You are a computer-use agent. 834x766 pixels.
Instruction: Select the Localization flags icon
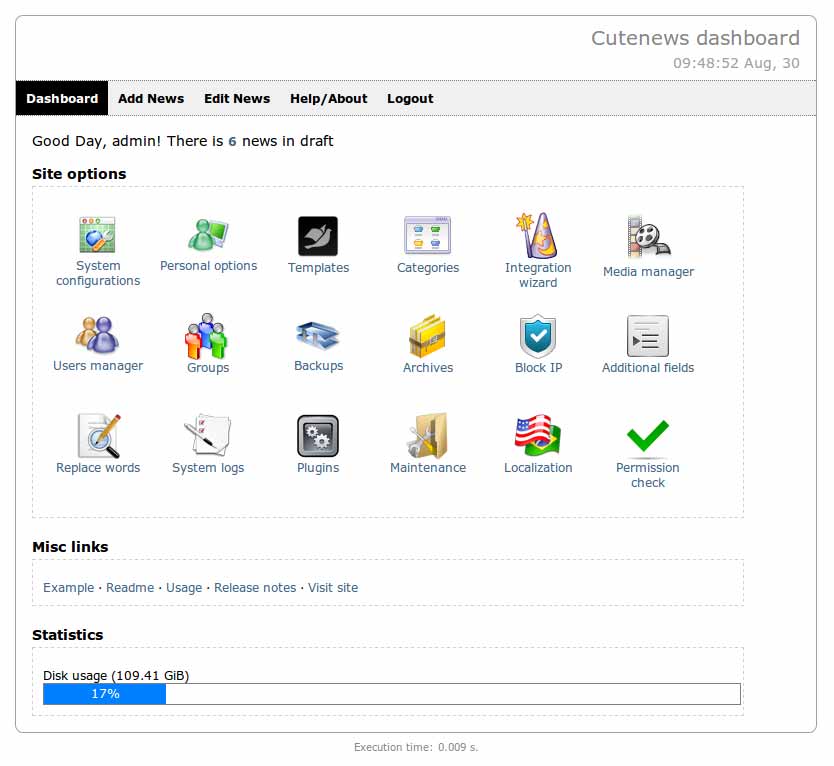tap(538, 436)
